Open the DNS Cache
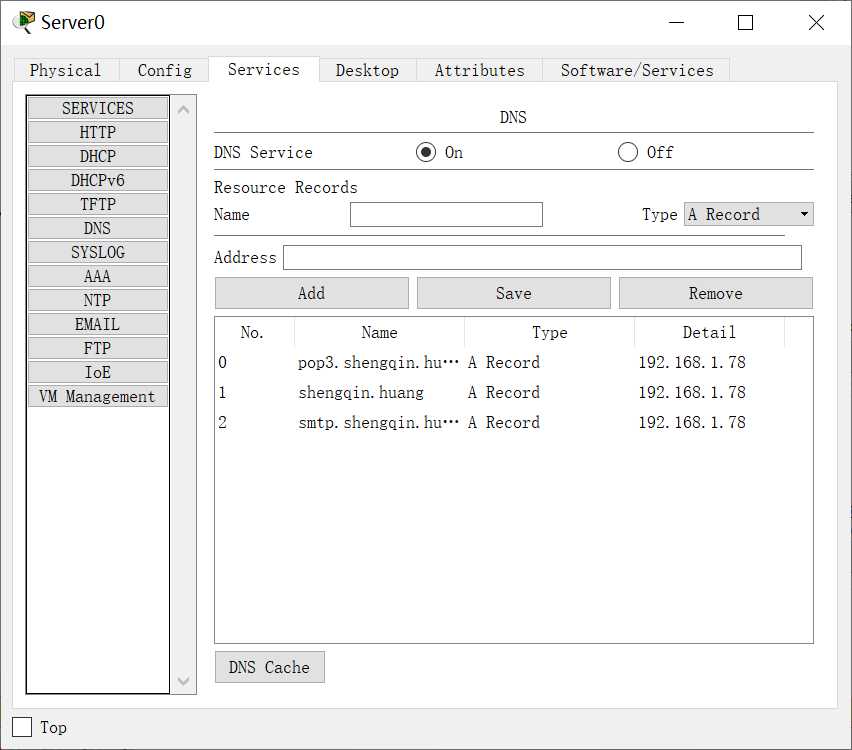Screen dimensions: 852x750 coord(270,667)
